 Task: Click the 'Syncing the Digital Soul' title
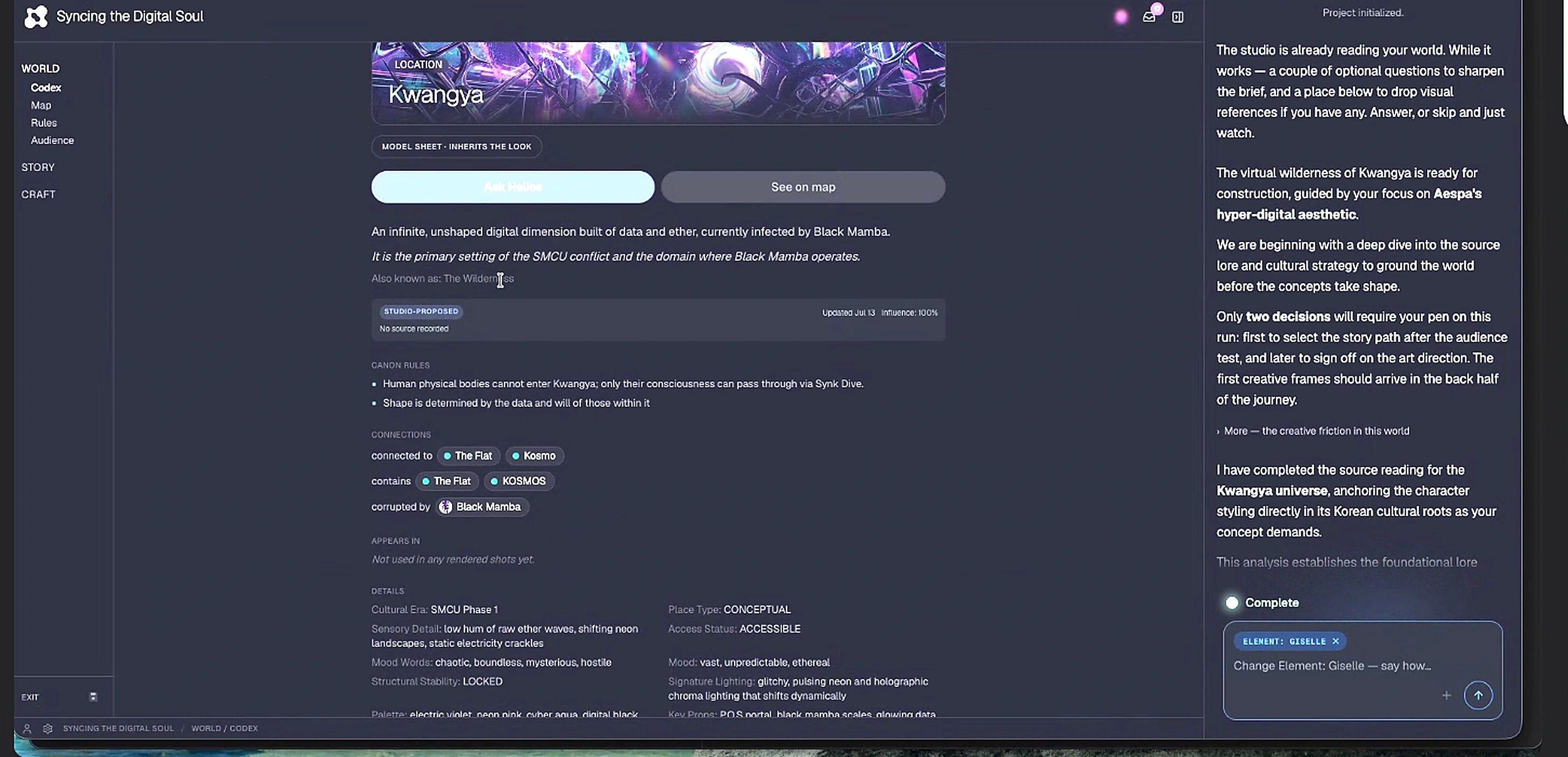pyautogui.click(x=130, y=16)
